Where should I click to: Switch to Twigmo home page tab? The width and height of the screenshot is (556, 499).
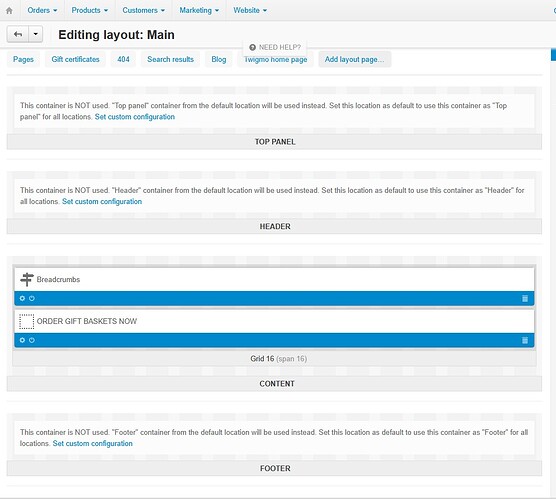(276, 60)
